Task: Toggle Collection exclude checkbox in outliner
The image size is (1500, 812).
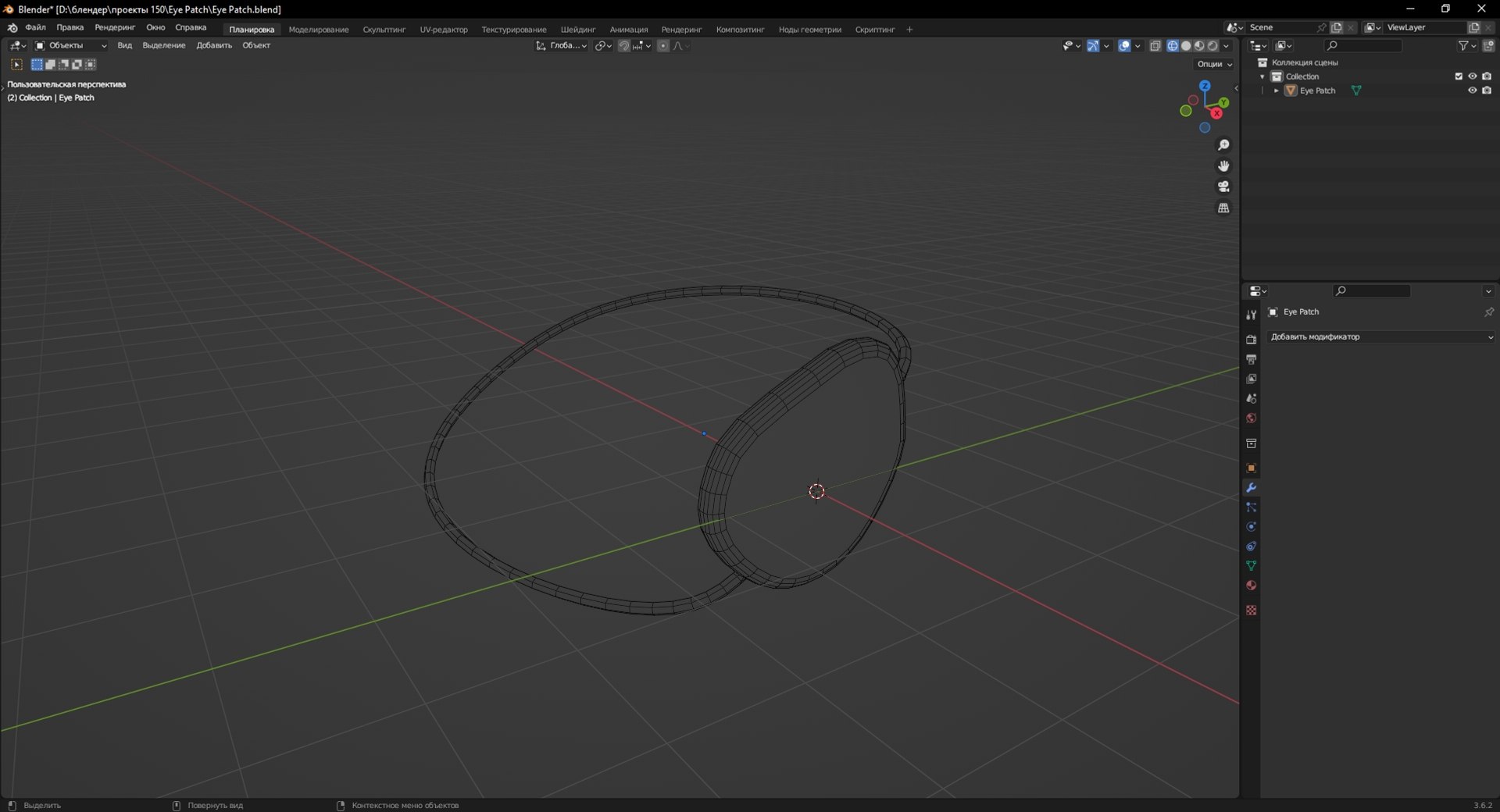Action: [x=1459, y=77]
